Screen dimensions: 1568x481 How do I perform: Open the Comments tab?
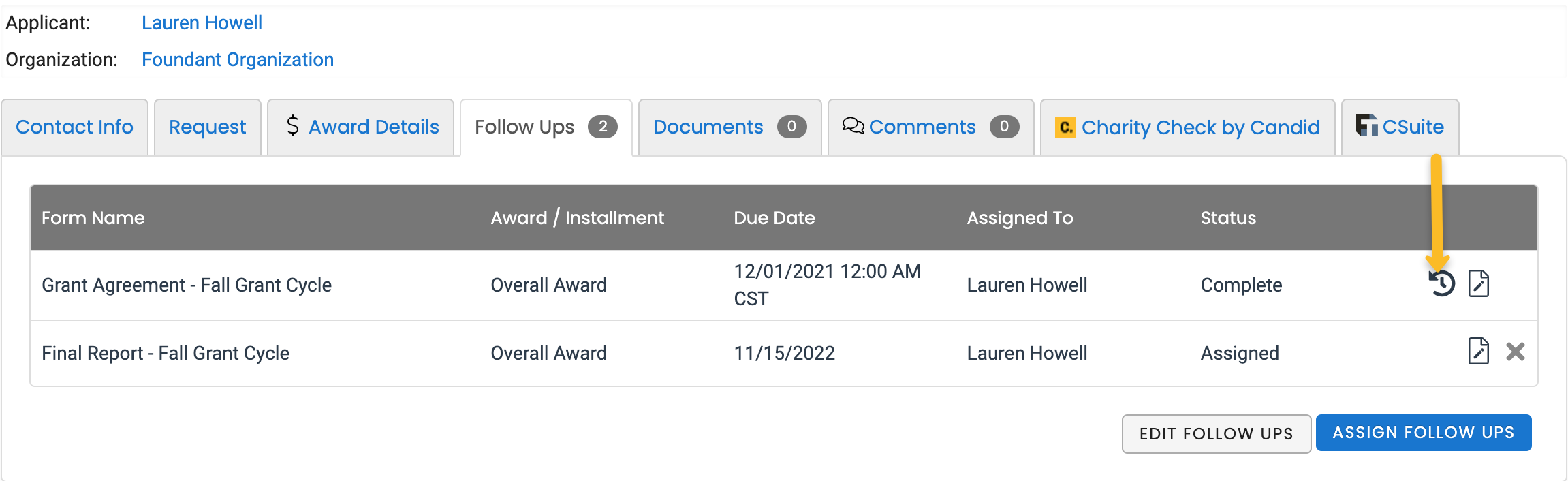pos(923,126)
